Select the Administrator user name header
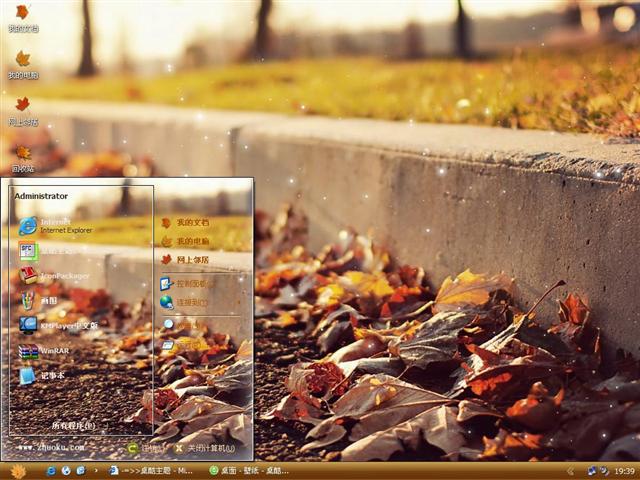Screen dimensions: 640x480 click(41, 196)
